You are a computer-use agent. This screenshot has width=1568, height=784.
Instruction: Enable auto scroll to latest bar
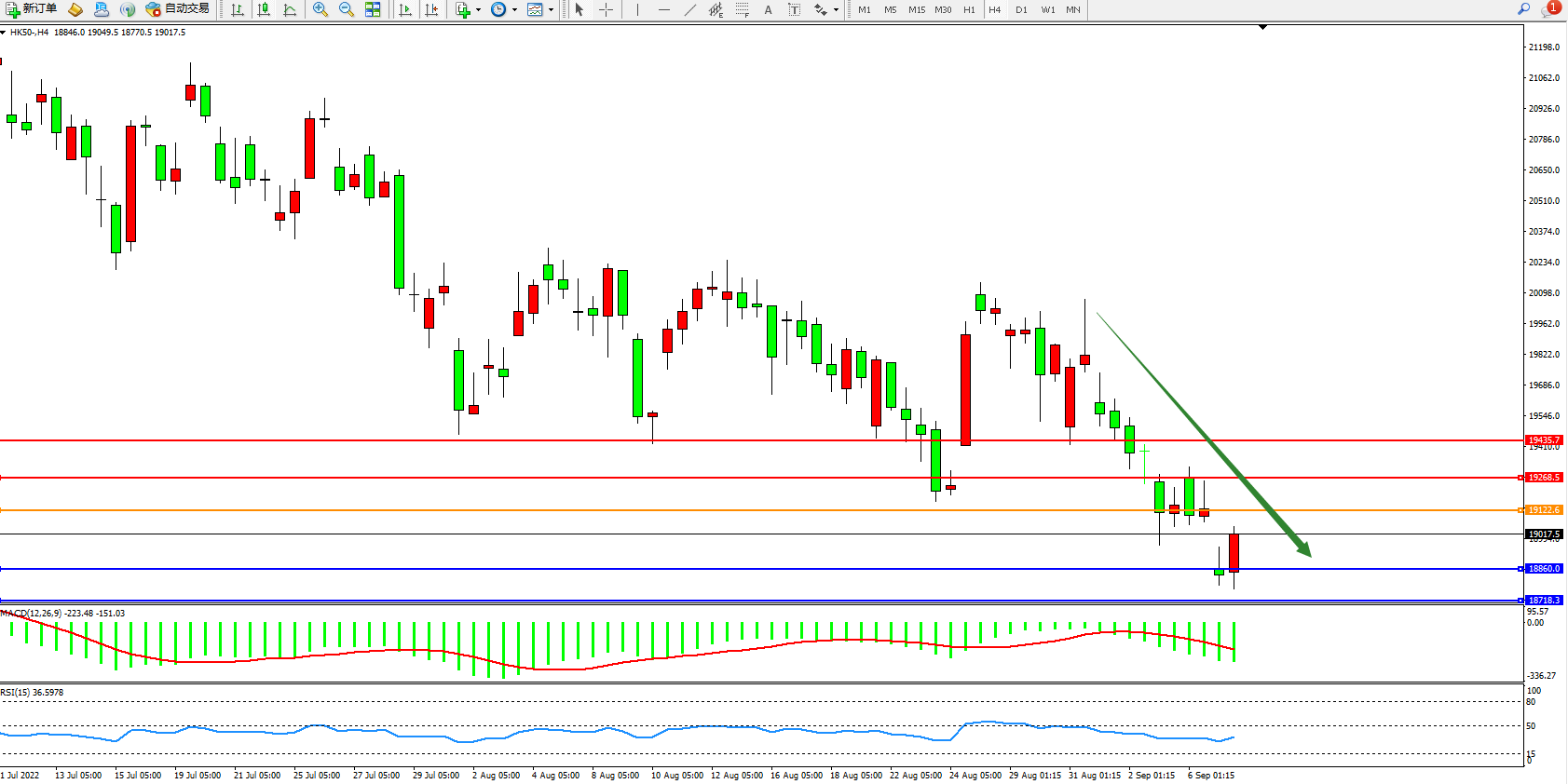point(405,9)
